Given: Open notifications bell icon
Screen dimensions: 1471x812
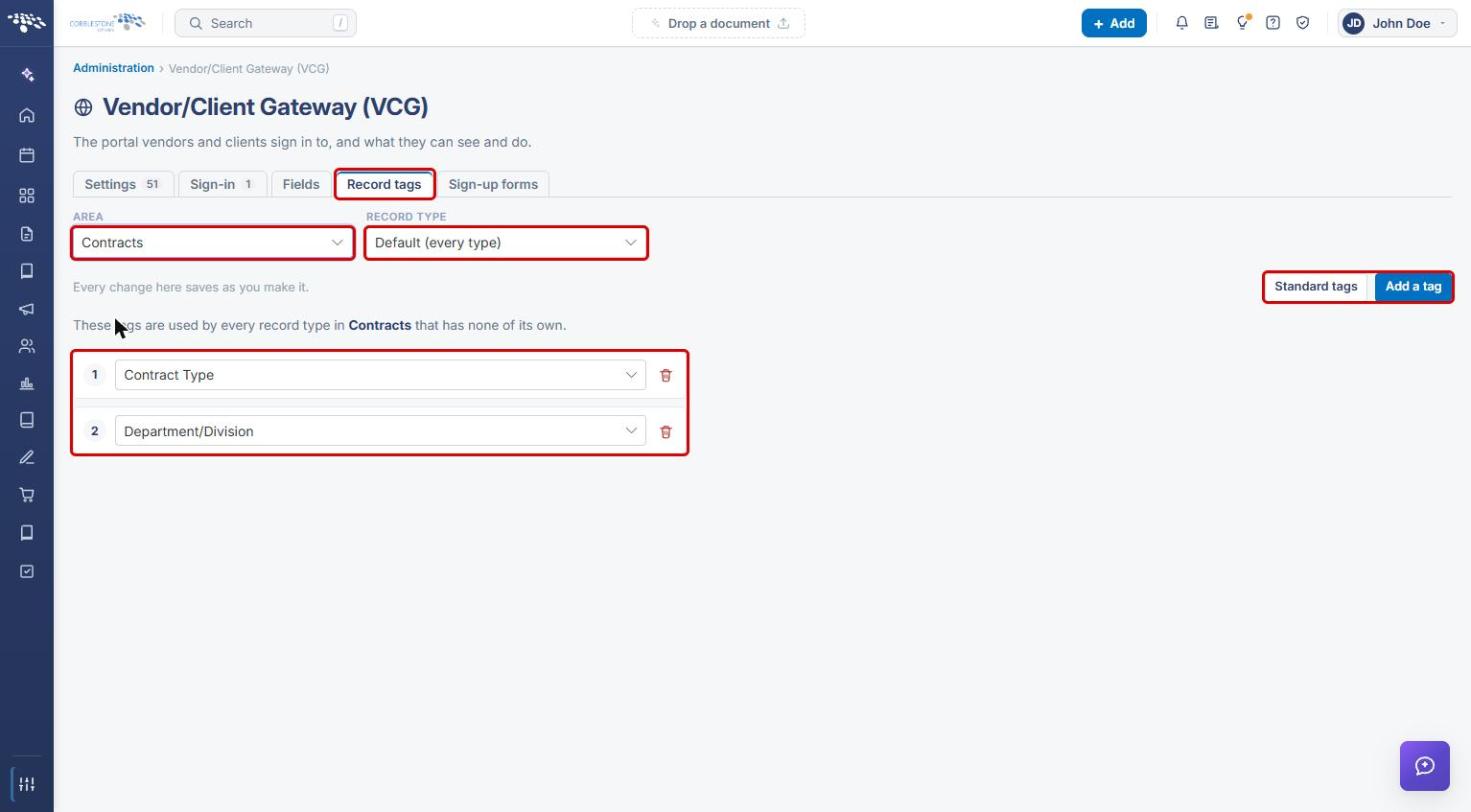Looking at the screenshot, I should pos(1182,23).
